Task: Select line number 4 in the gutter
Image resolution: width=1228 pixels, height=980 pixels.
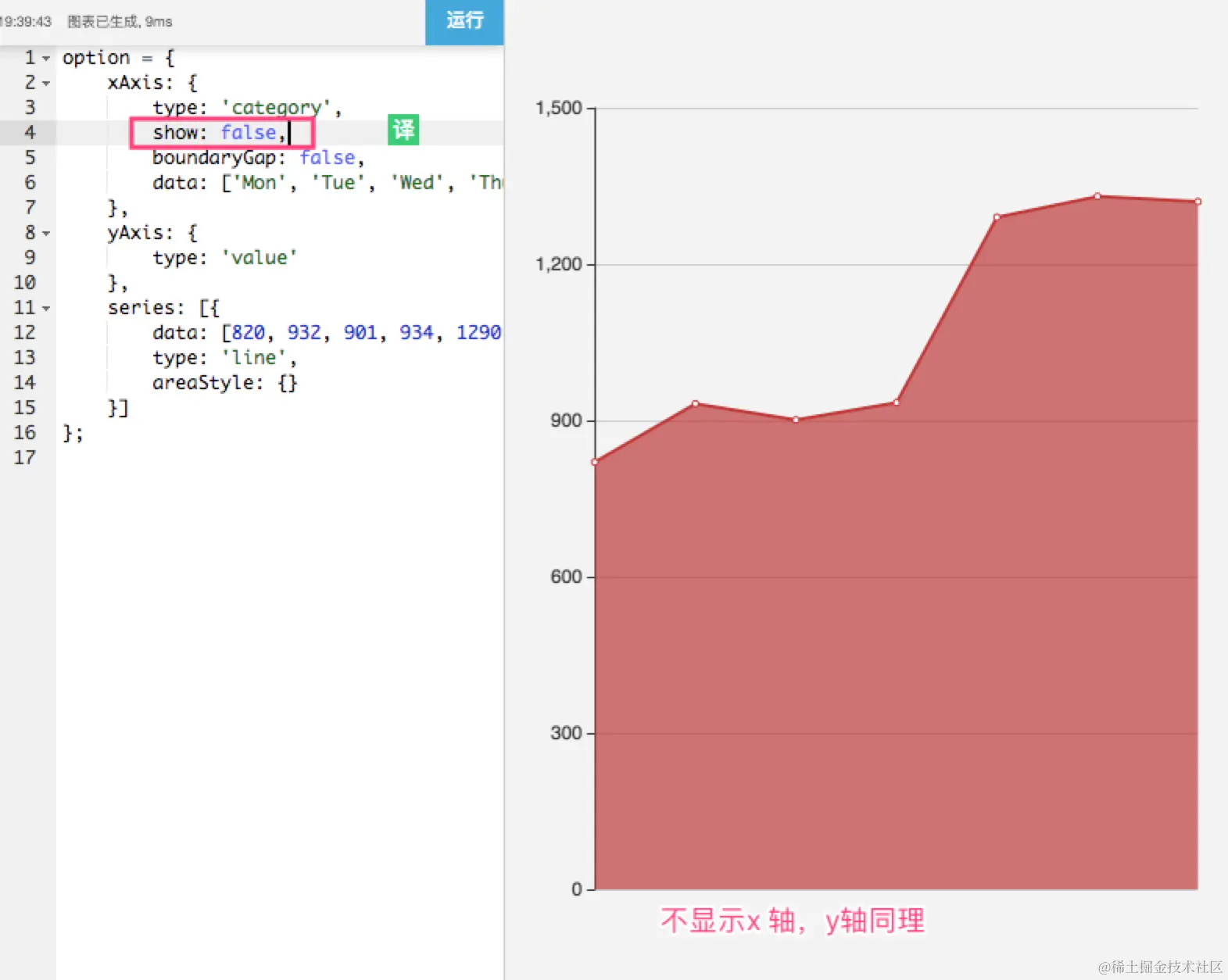Action: (x=30, y=133)
